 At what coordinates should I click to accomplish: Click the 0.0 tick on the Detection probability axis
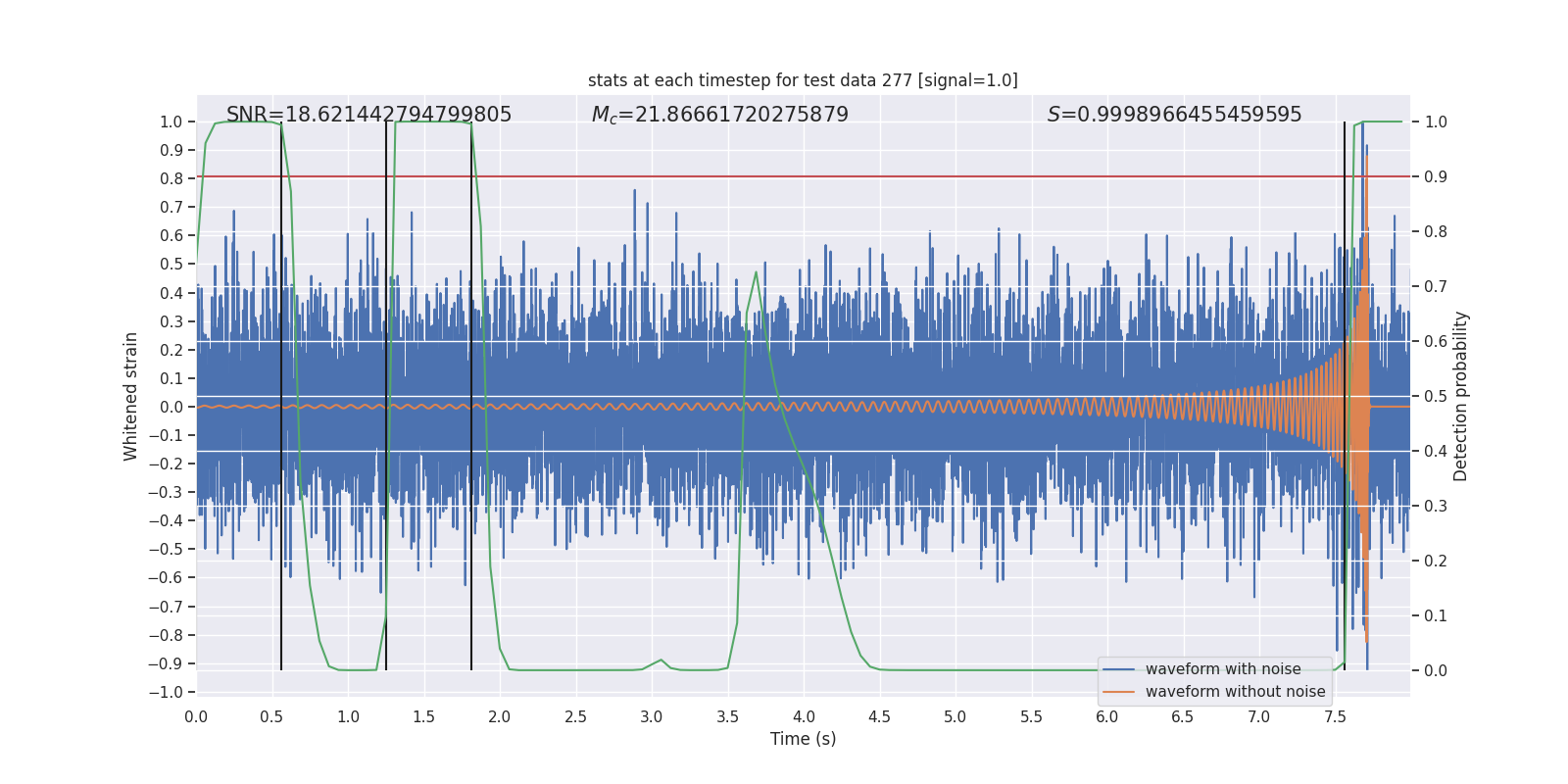tap(1436, 670)
